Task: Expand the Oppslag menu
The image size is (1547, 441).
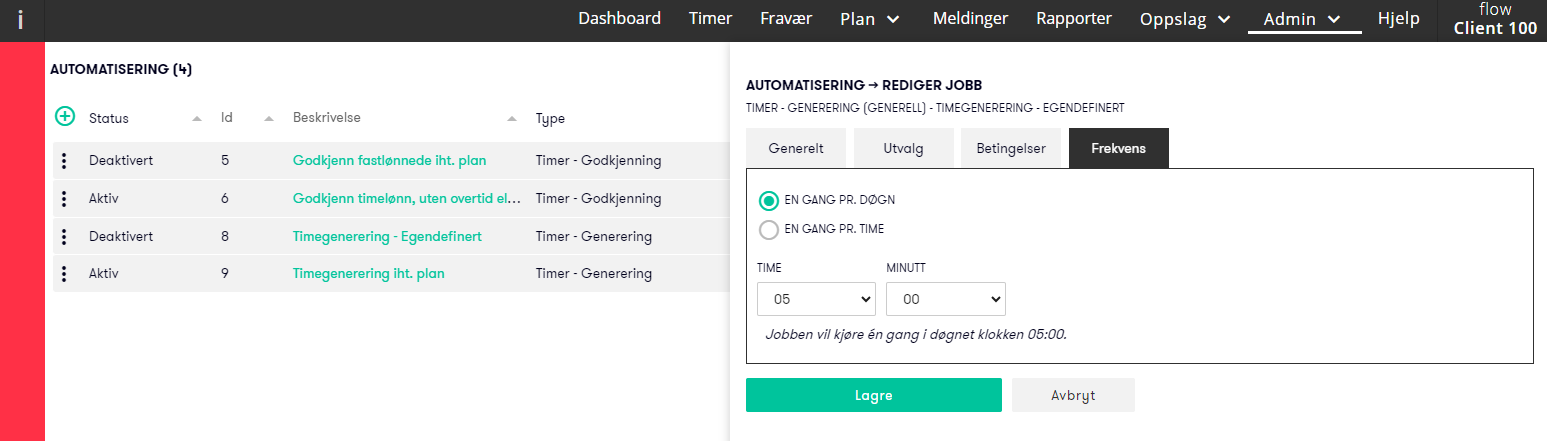Action: [x=1185, y=18]
